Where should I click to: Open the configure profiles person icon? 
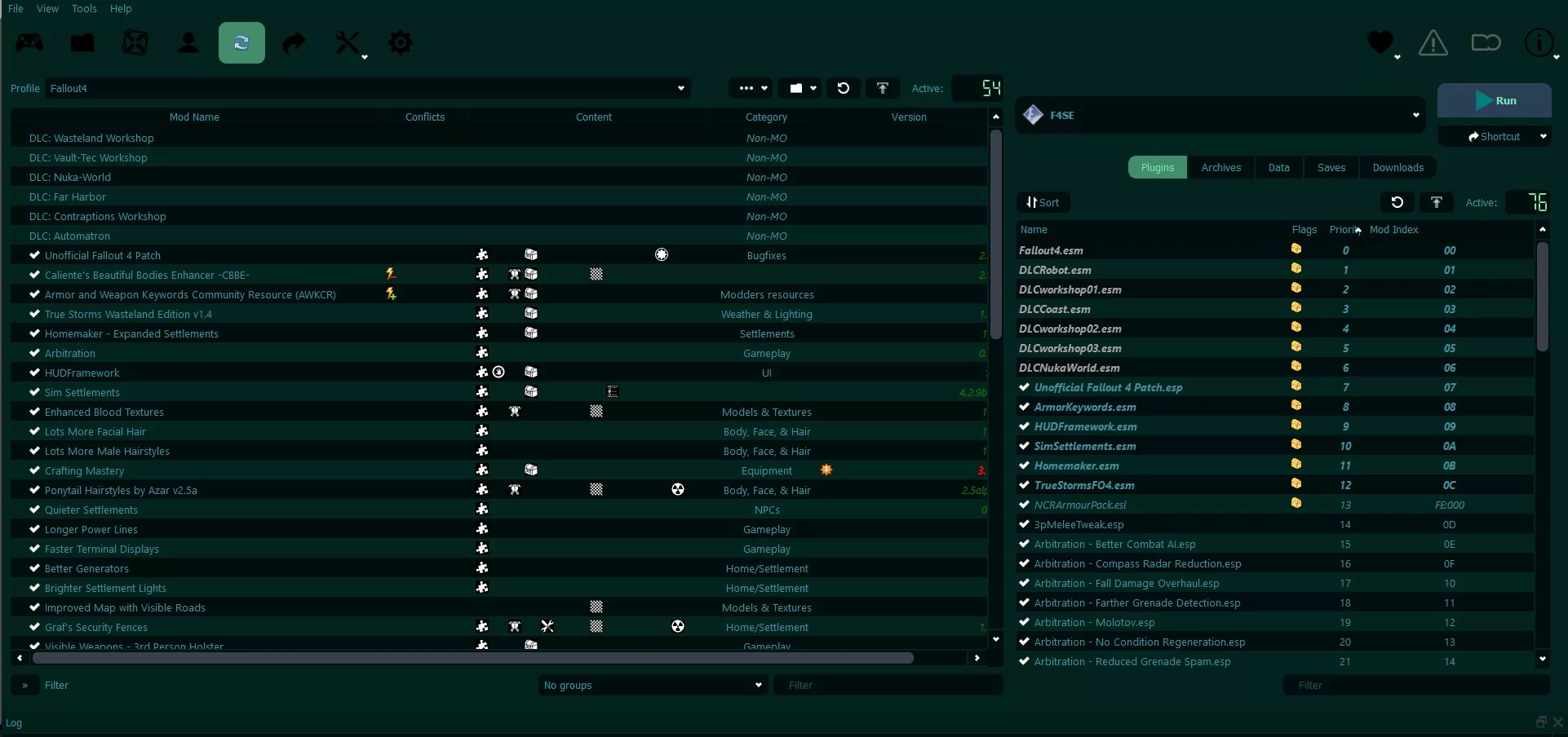tap(188, 42)
